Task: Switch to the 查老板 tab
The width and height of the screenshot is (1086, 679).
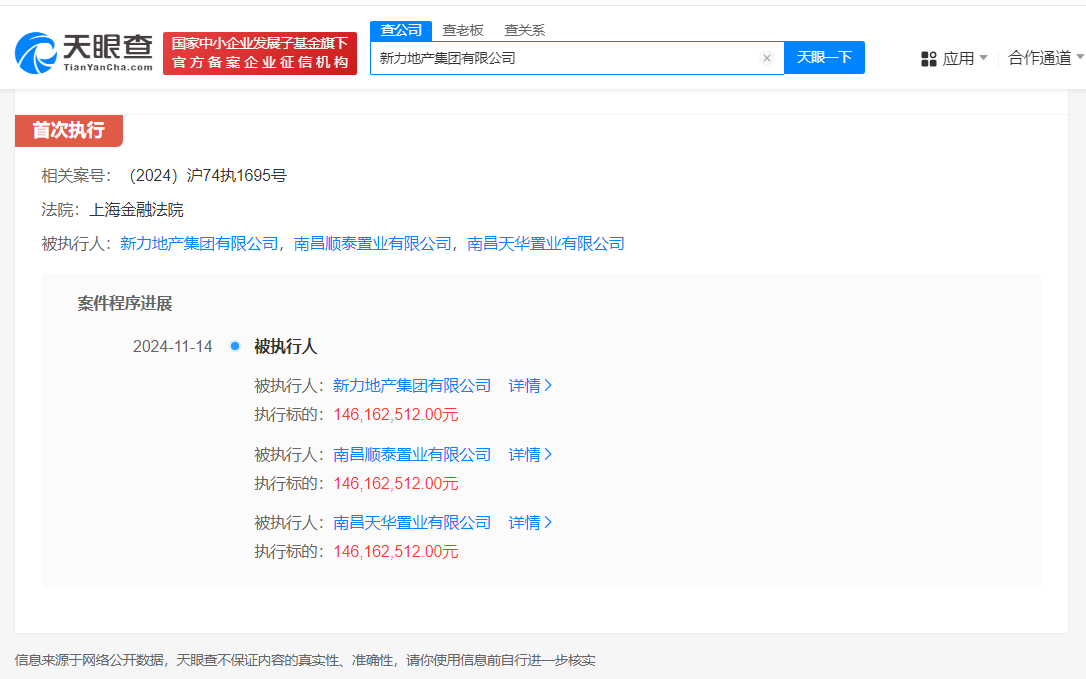Action: (463, 30)
